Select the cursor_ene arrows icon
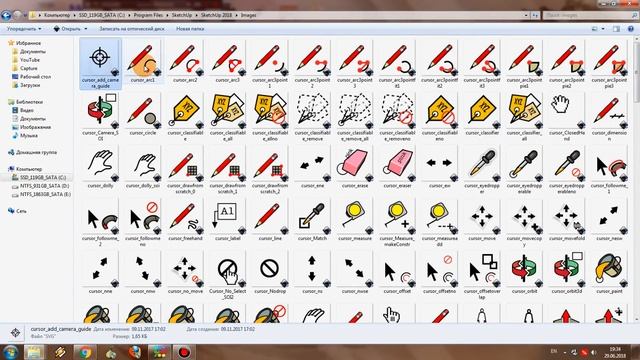640x360 pixels. pos(313,164)
